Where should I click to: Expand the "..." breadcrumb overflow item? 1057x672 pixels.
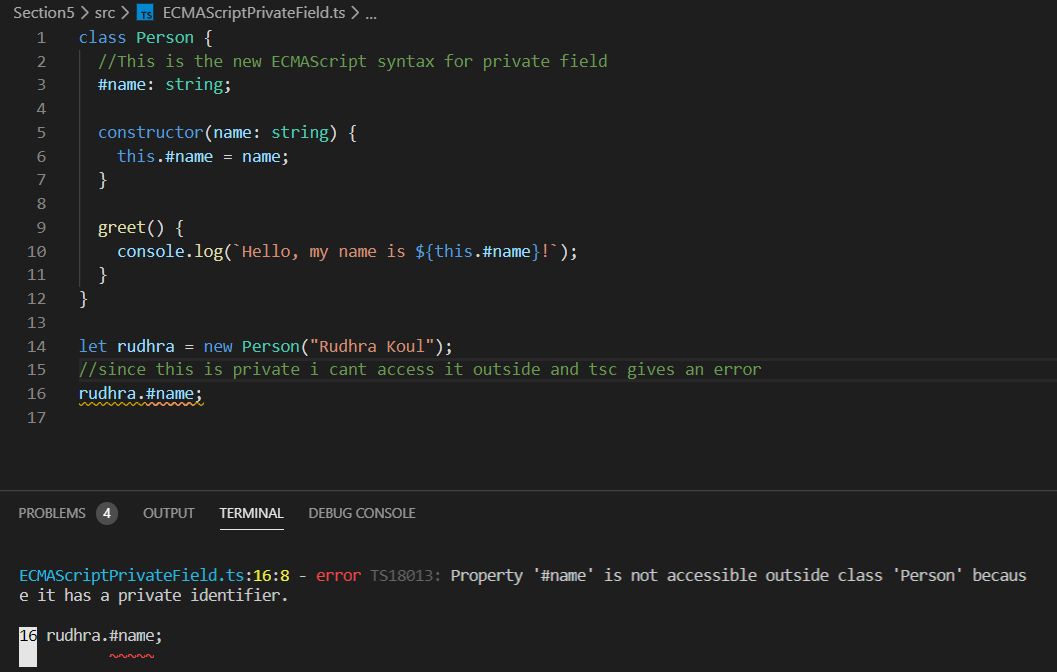click(x=370, y=13)
